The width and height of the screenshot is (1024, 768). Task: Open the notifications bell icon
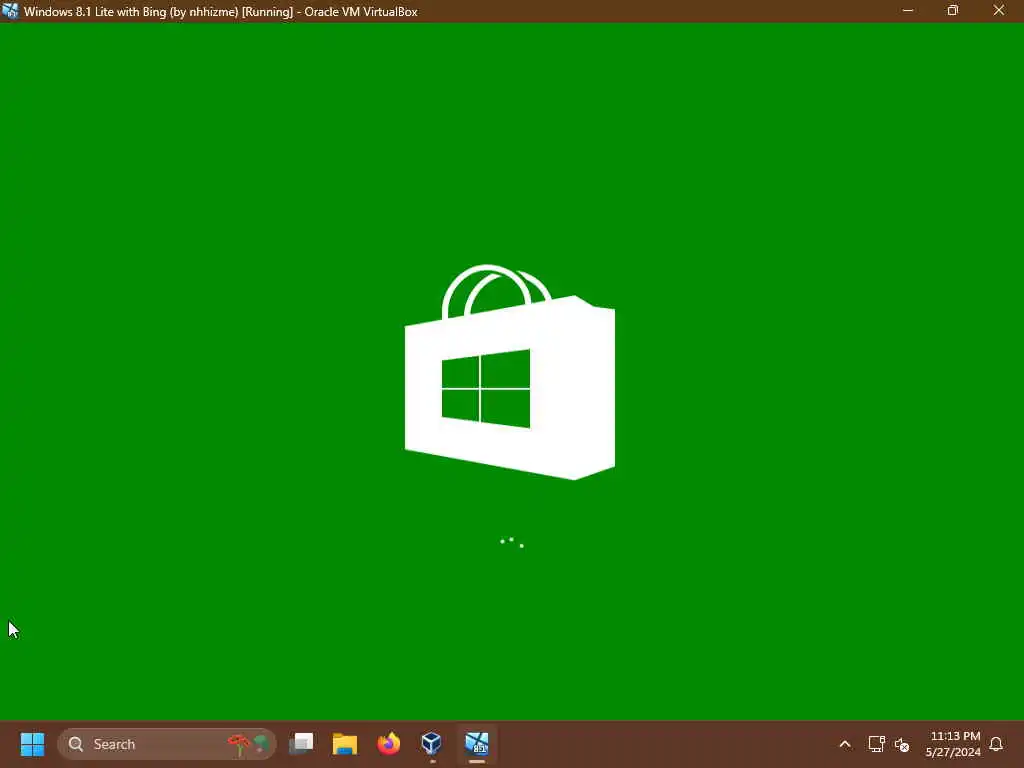click(996, 744)
